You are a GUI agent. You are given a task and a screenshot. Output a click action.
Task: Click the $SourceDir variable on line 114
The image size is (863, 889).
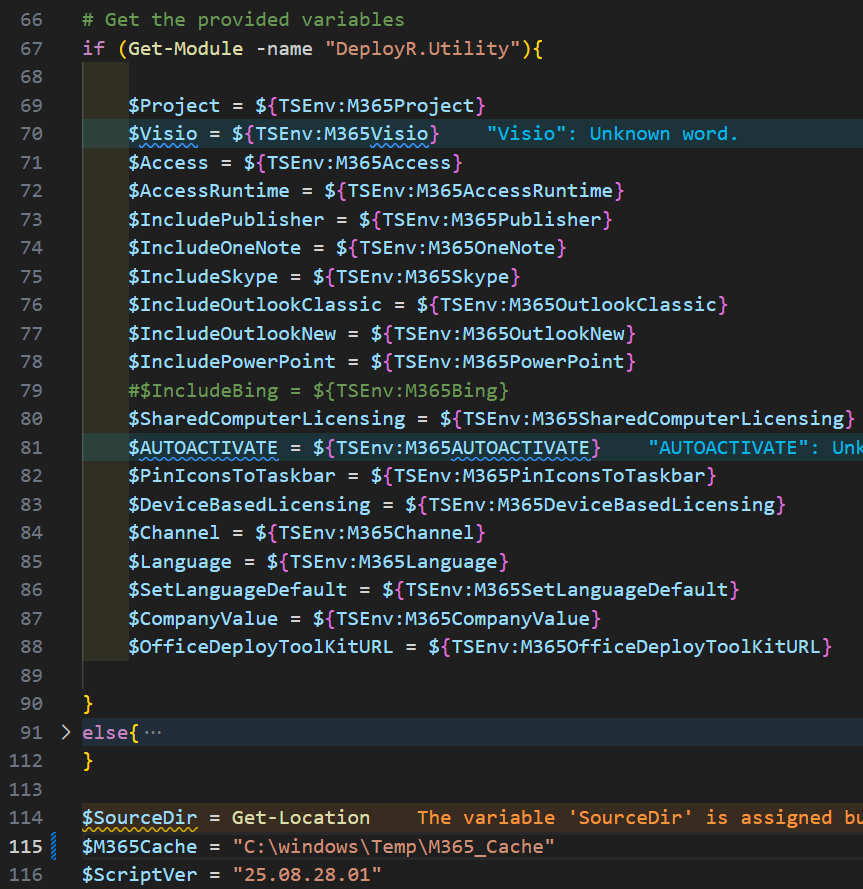pos(139,818)
